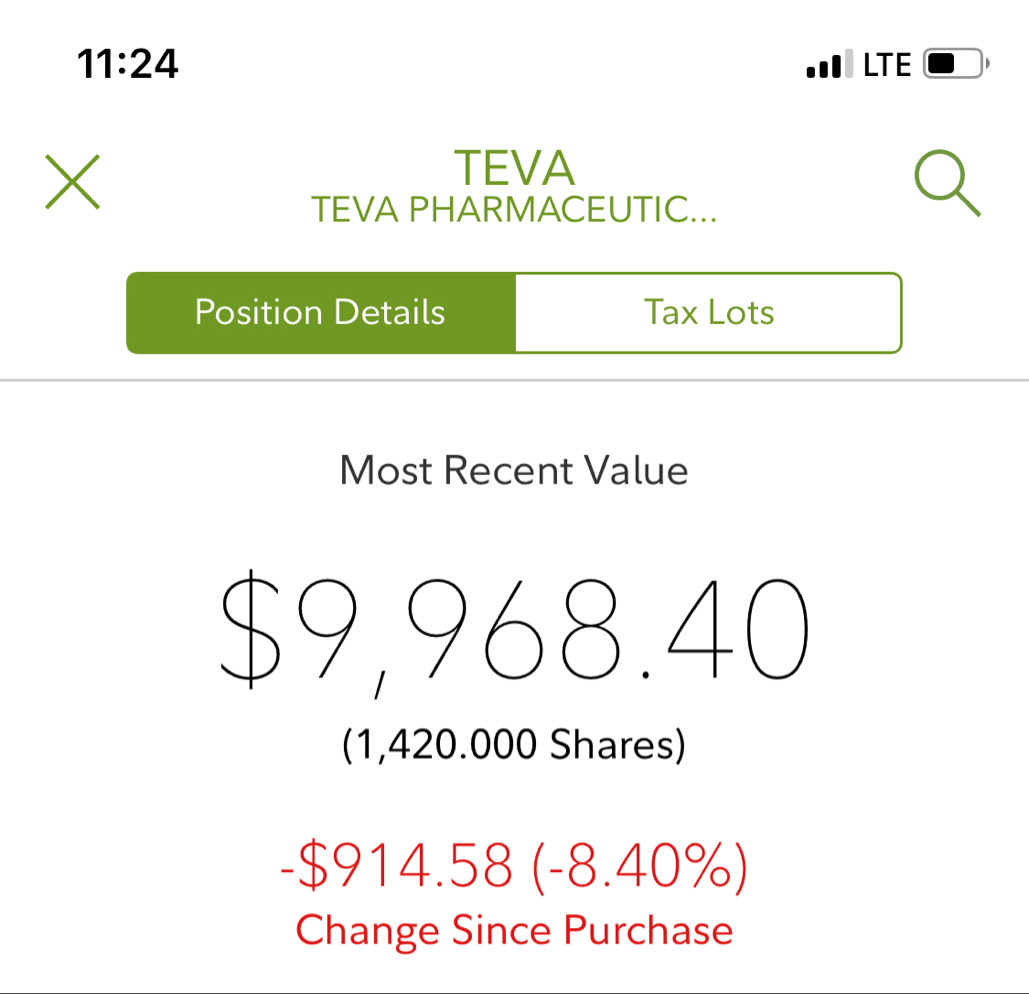Tap the LTE network indicator
Image resolution: width=1029 pixels, height=994 pixels.
887,65
